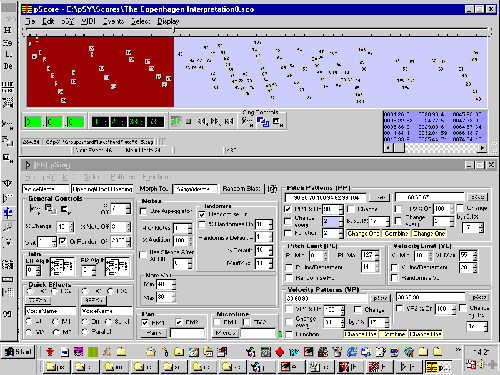Uncheck the PP1 % Of checkbox in Pitch Patterns
The height and width of the screenshot is (375, 500).
coord(288,209)
